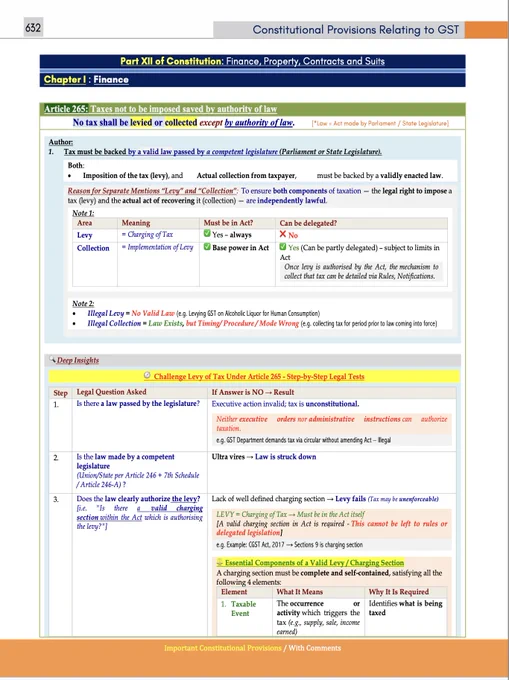Click the bracketed note 'Law = Act made by Parliament'
Image resolution: width=509 pixels, height=680 pixels.
pos(380,124)
